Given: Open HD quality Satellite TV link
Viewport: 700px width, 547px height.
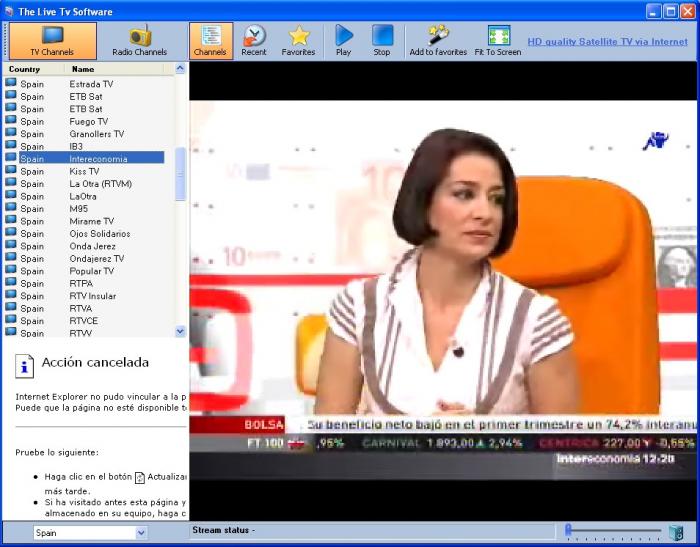Looking at the screenshot, I should (608, 42).
